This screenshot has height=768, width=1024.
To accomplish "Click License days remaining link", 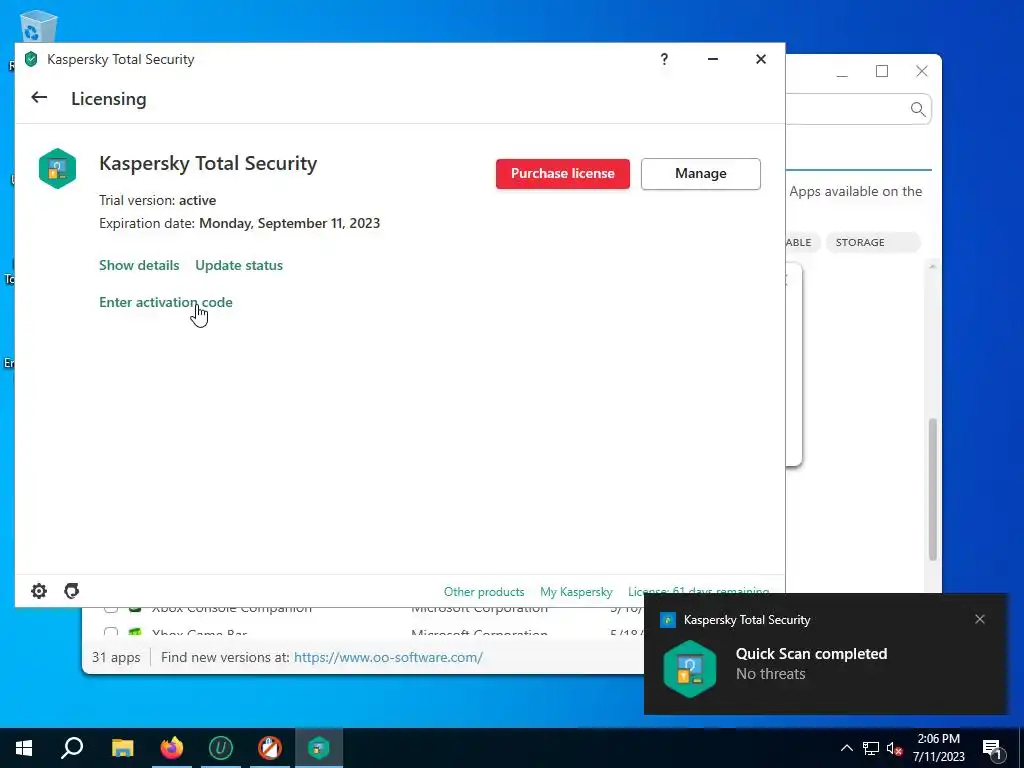I will pyautogui.click(x=699, y=590).
